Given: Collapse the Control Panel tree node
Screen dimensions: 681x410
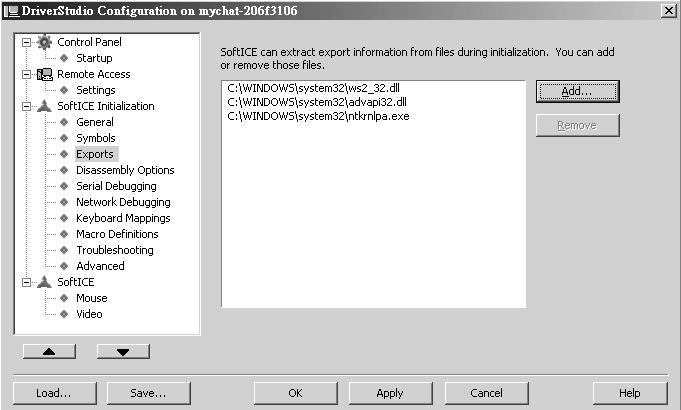Looking at the screenshot, I should (x=26, y=42).
